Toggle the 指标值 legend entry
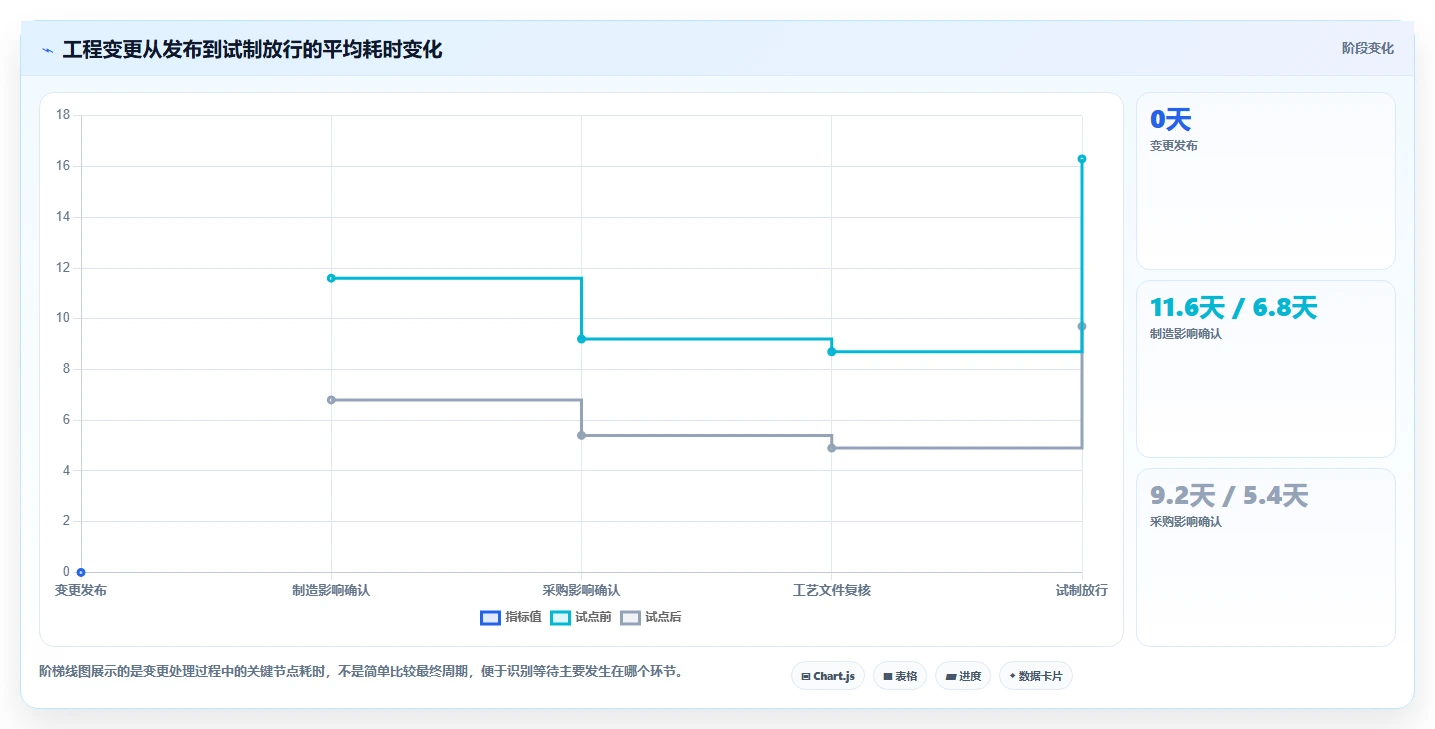This screenshot has height=729, width=1435. (511, 618)
